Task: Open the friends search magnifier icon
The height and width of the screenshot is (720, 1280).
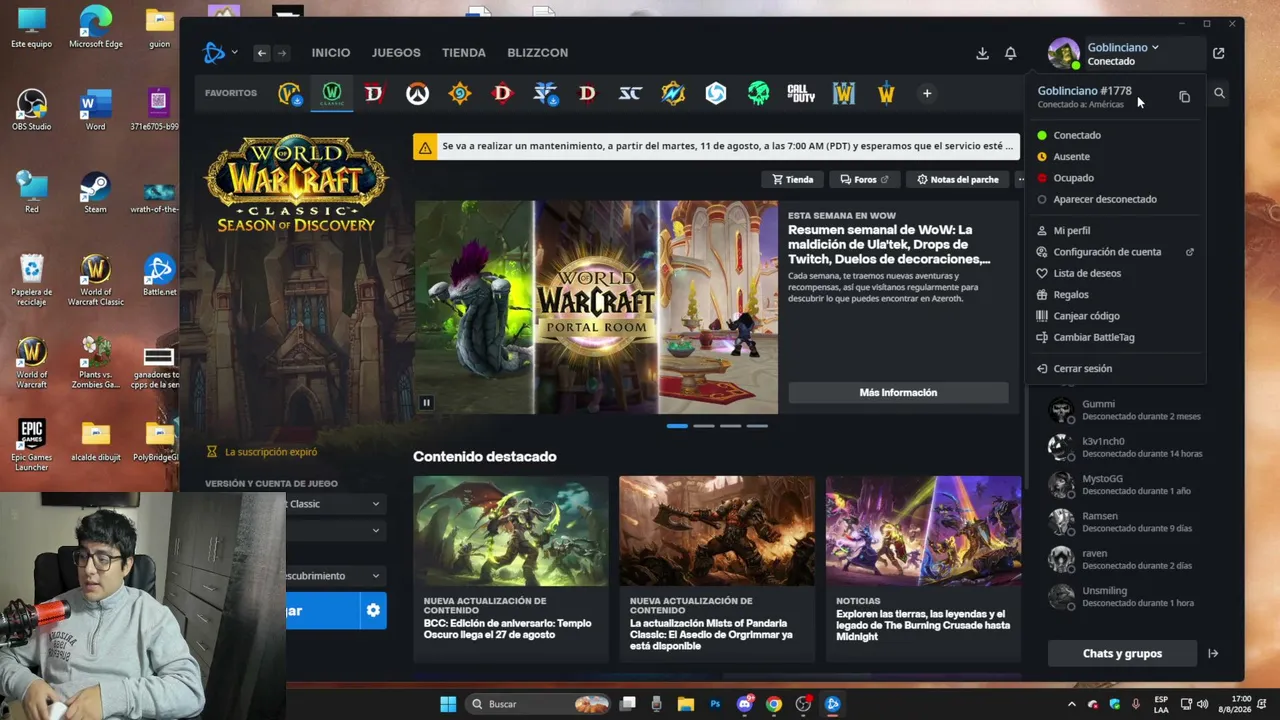Action: pos(1219,93)
